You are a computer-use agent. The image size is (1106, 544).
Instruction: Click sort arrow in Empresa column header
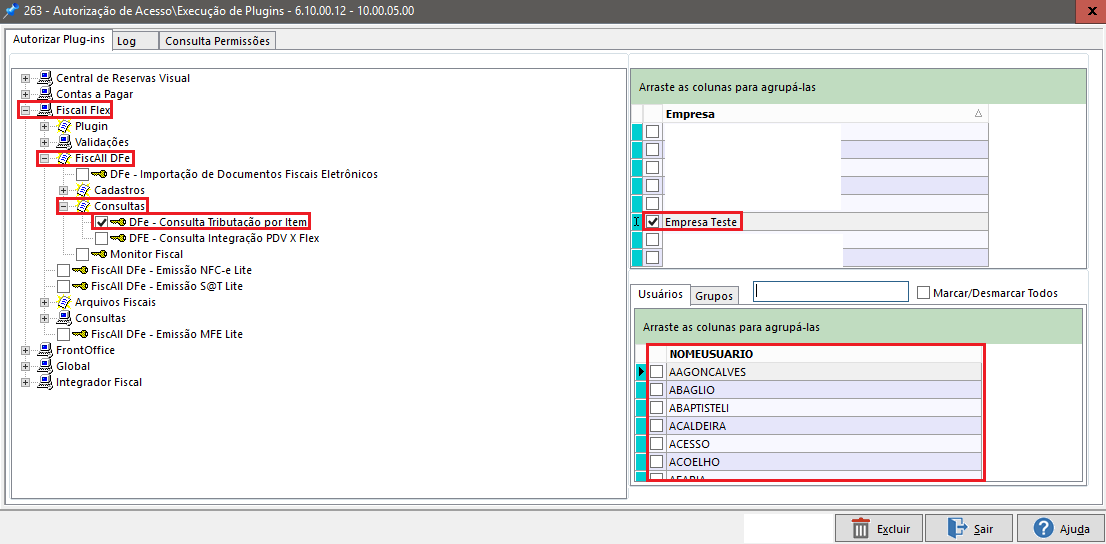click(978, 113)
